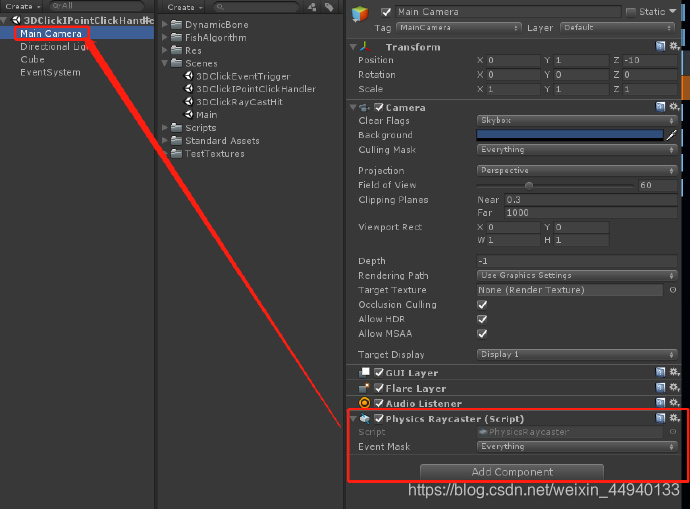Disable the Audio Listener component checkbox
690x509 pixels.
[378, 403]
